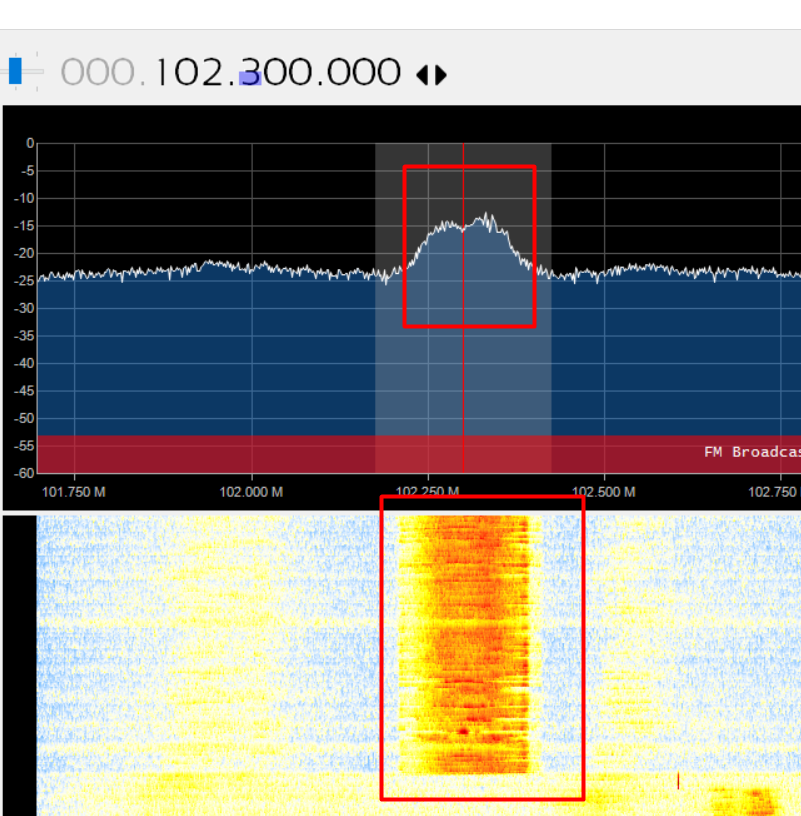801x816 pixels.
Task: Click the -60 dB scale label
Action: point(24,473)
